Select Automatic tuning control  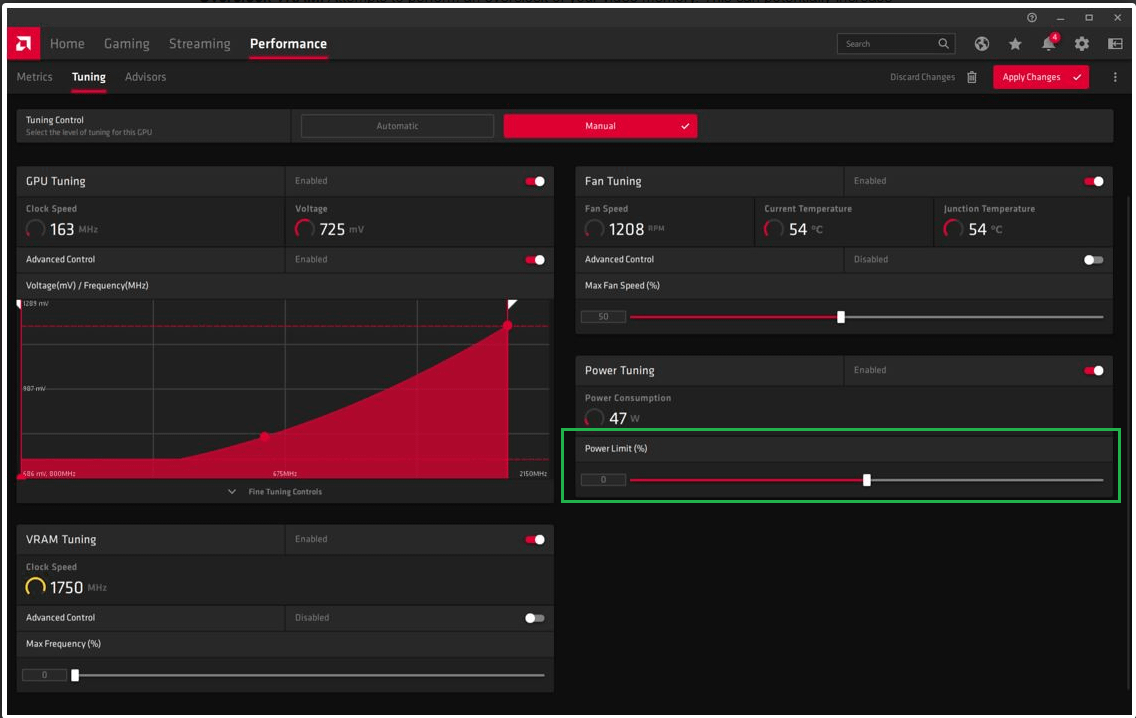coord(397,126)
